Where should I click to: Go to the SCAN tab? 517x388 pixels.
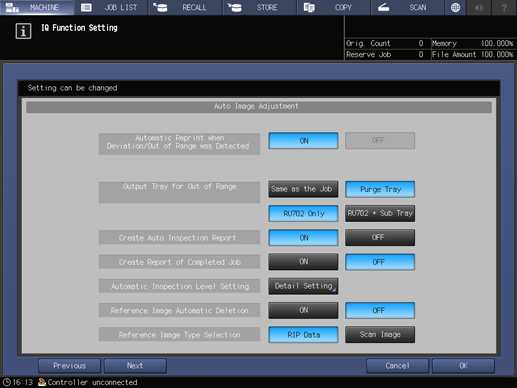click(408, 7)
